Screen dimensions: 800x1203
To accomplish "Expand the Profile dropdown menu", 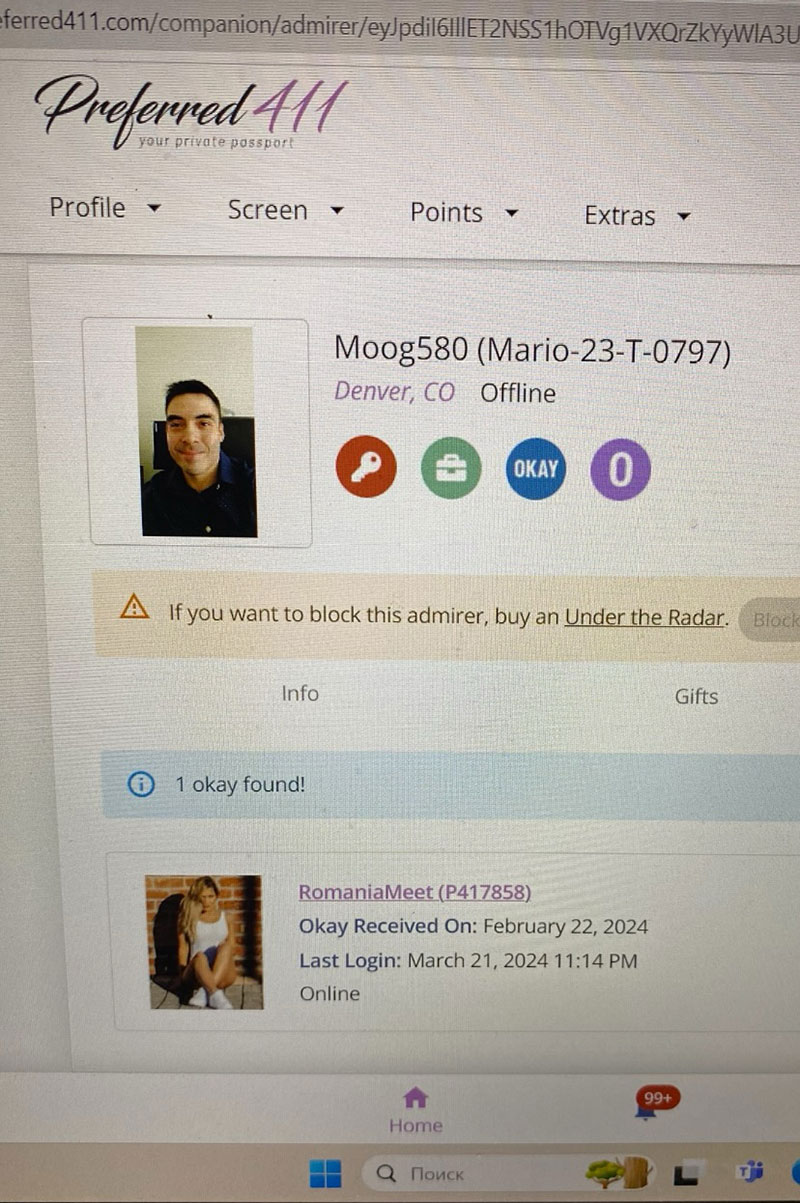I will tap(104, 208).
